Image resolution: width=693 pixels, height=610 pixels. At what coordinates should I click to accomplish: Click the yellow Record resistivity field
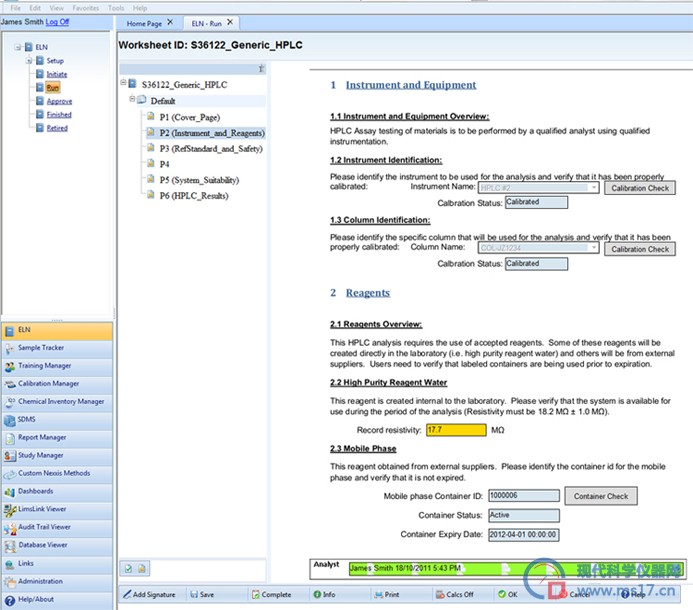coord(456,430)
